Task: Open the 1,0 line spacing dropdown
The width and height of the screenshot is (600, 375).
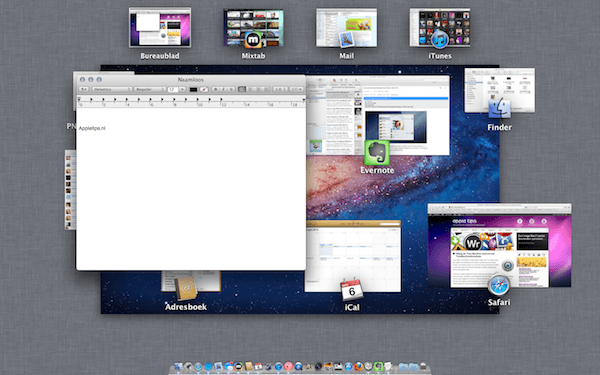Action: (x=280, y=89)
